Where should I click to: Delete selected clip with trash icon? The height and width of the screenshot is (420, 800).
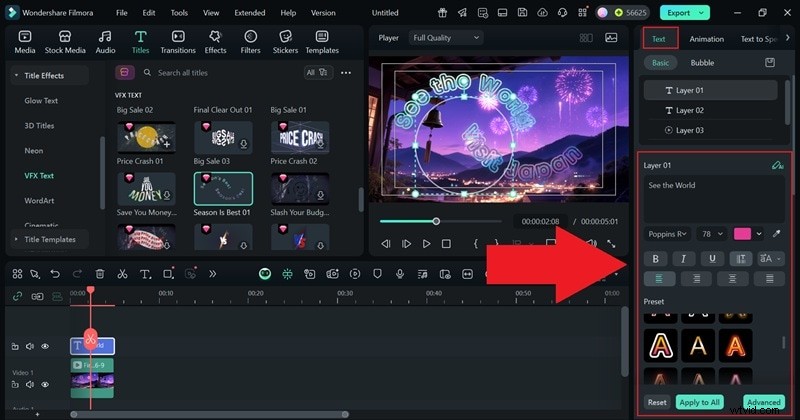(x=100, y=274)
